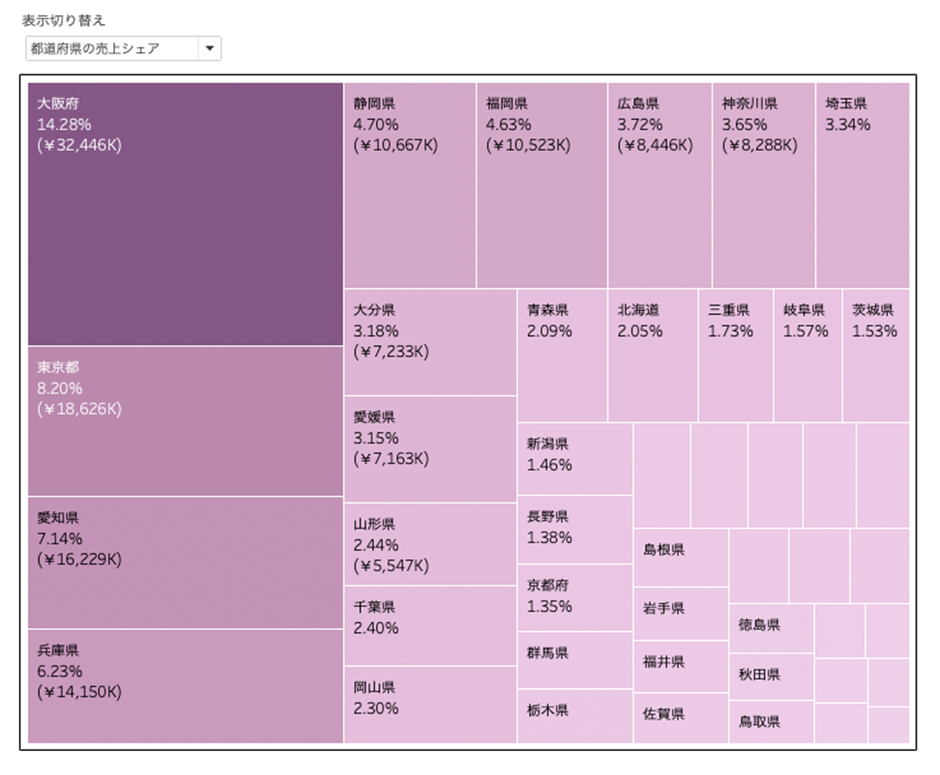940x775 pixels.
Task: Select the 北海道 2.05% tile
Action: (x=653, y=355)
